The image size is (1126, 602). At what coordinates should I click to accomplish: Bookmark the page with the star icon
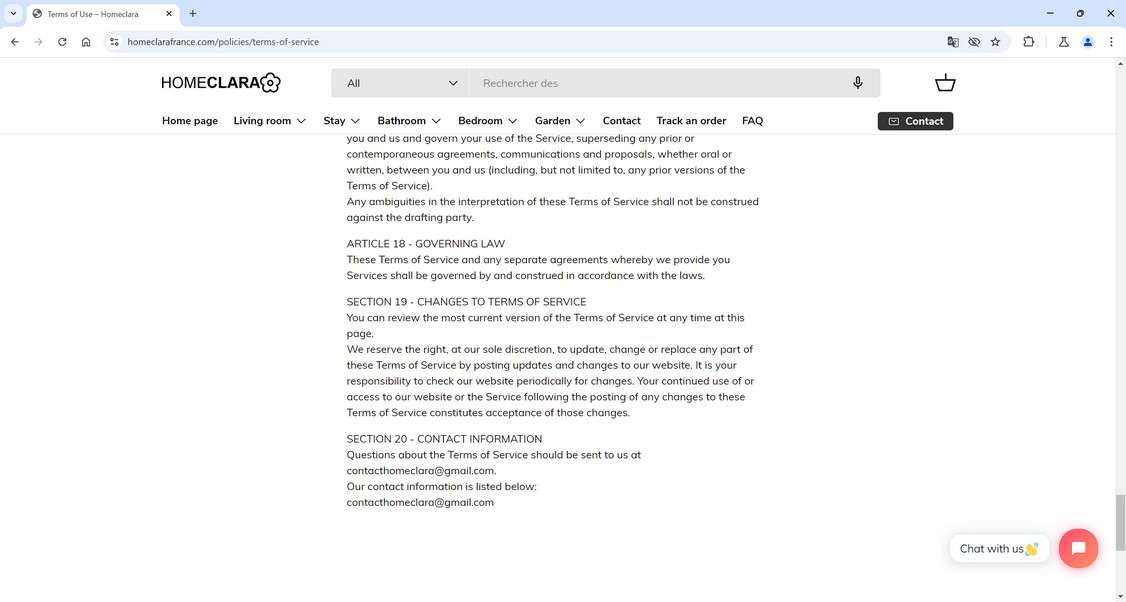click(995, 42)
